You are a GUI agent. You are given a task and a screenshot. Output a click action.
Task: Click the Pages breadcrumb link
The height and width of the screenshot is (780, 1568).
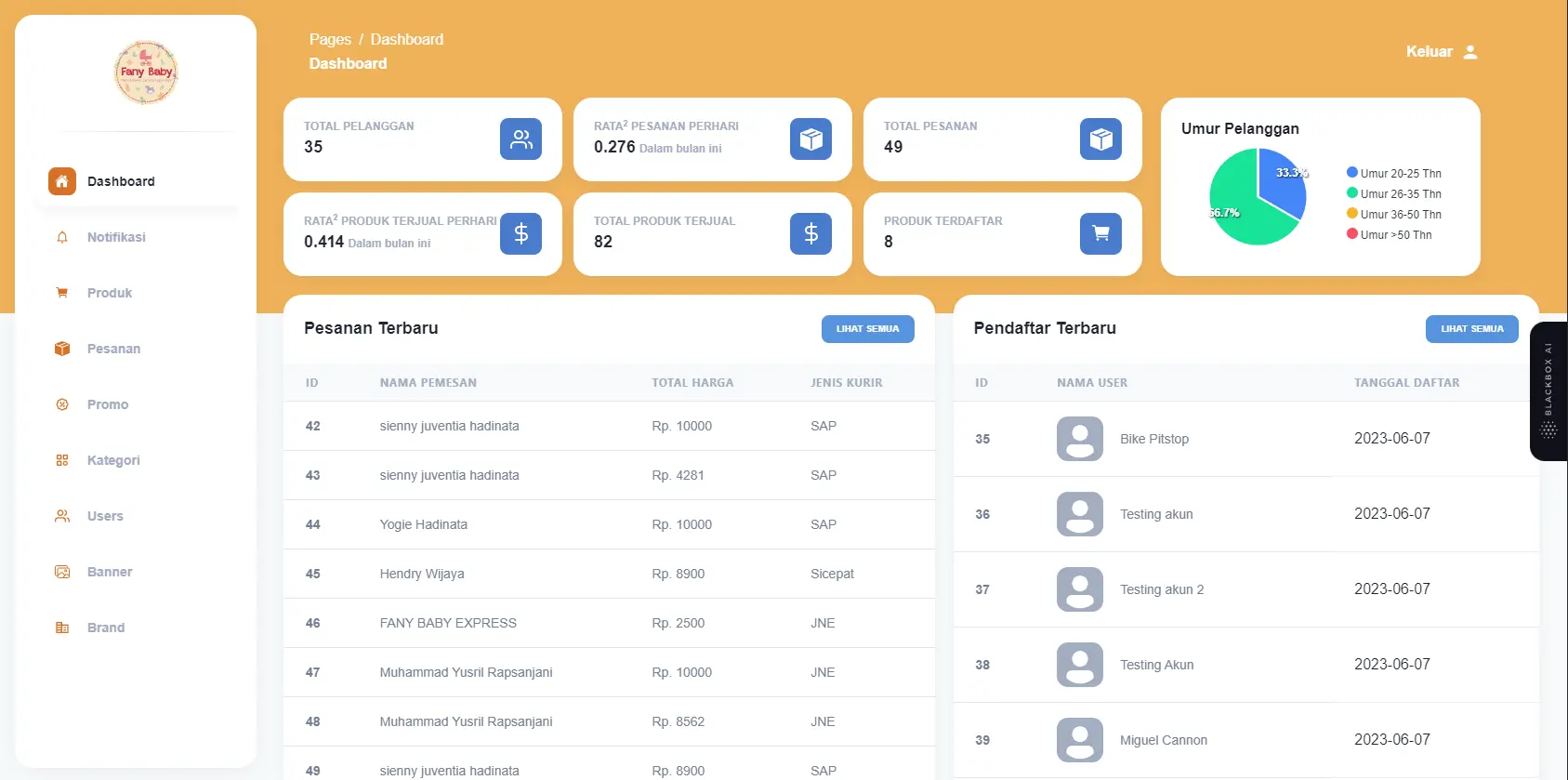point(330,39)
